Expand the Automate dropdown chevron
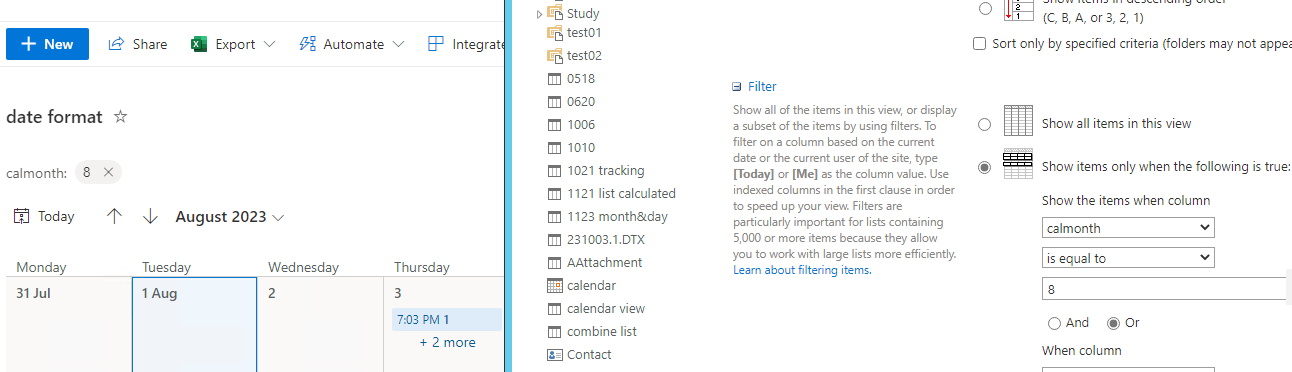This screenshot has width=1292, height=372. tap(398, 44)
